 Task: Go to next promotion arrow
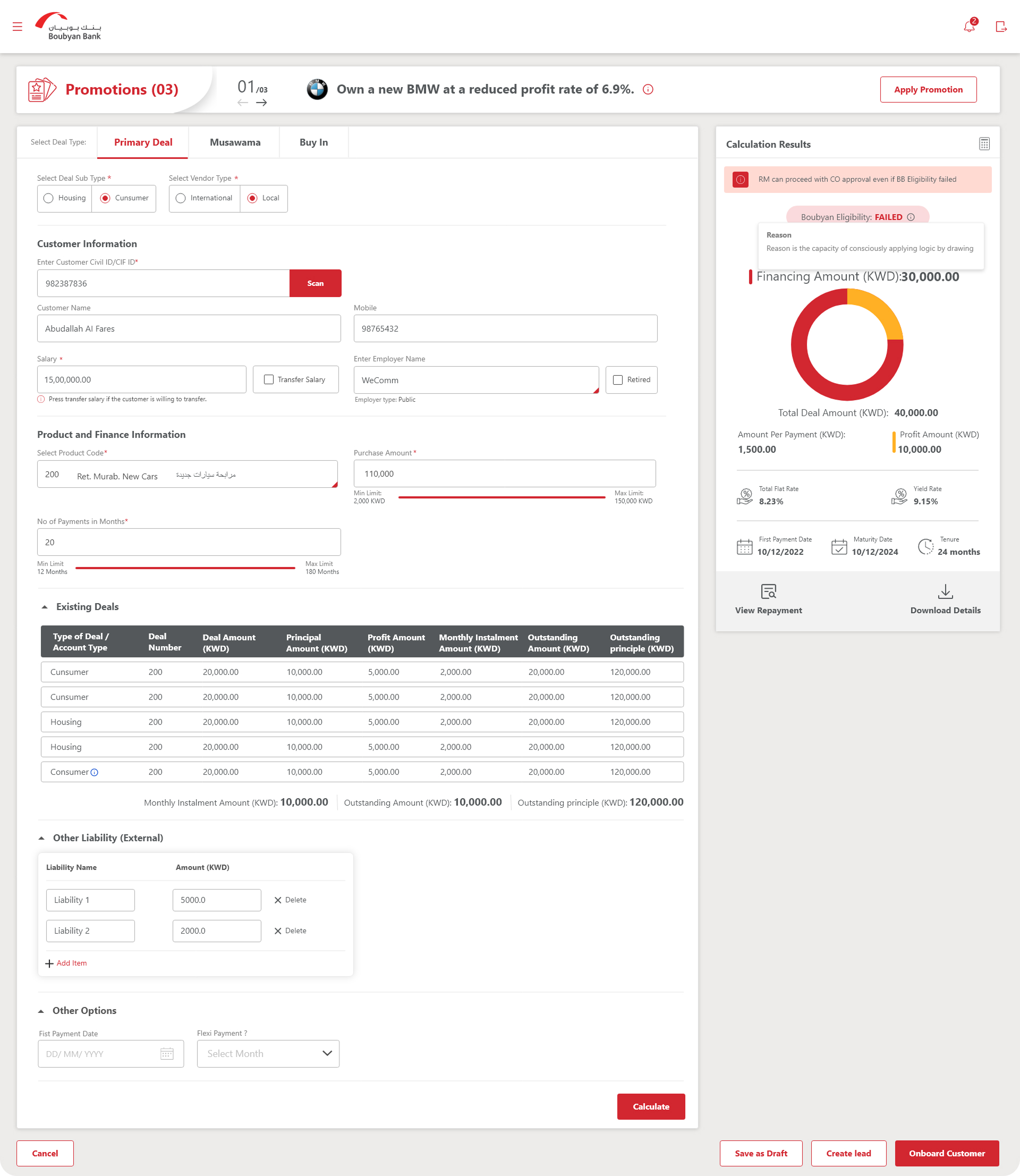tap(261, 103)
